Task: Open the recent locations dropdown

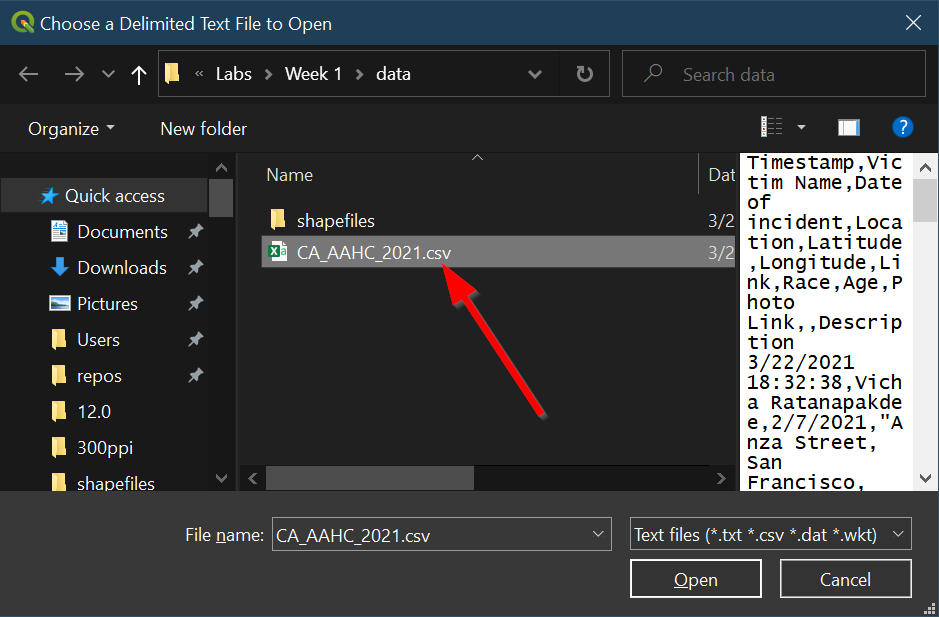Action: click(x=108, y=74)
